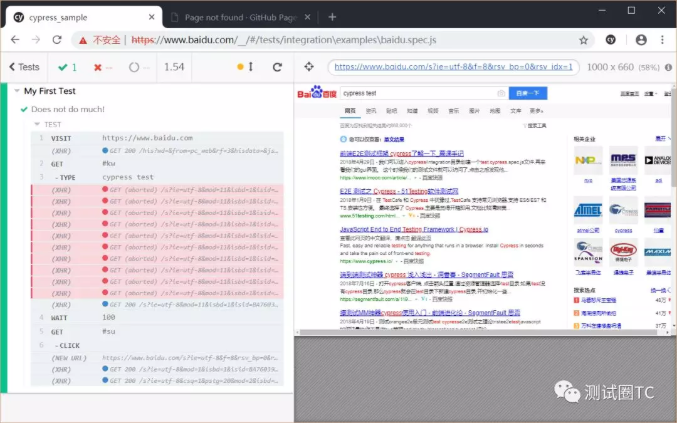Open JavaScript End to End Testing Framework result

tap(414, 229)
